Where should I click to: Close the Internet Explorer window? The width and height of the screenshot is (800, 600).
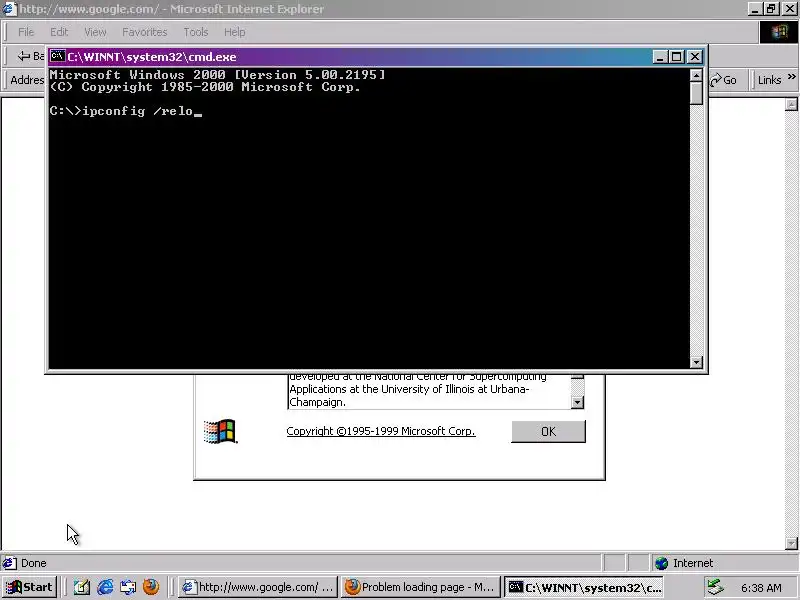pos(789,9)
